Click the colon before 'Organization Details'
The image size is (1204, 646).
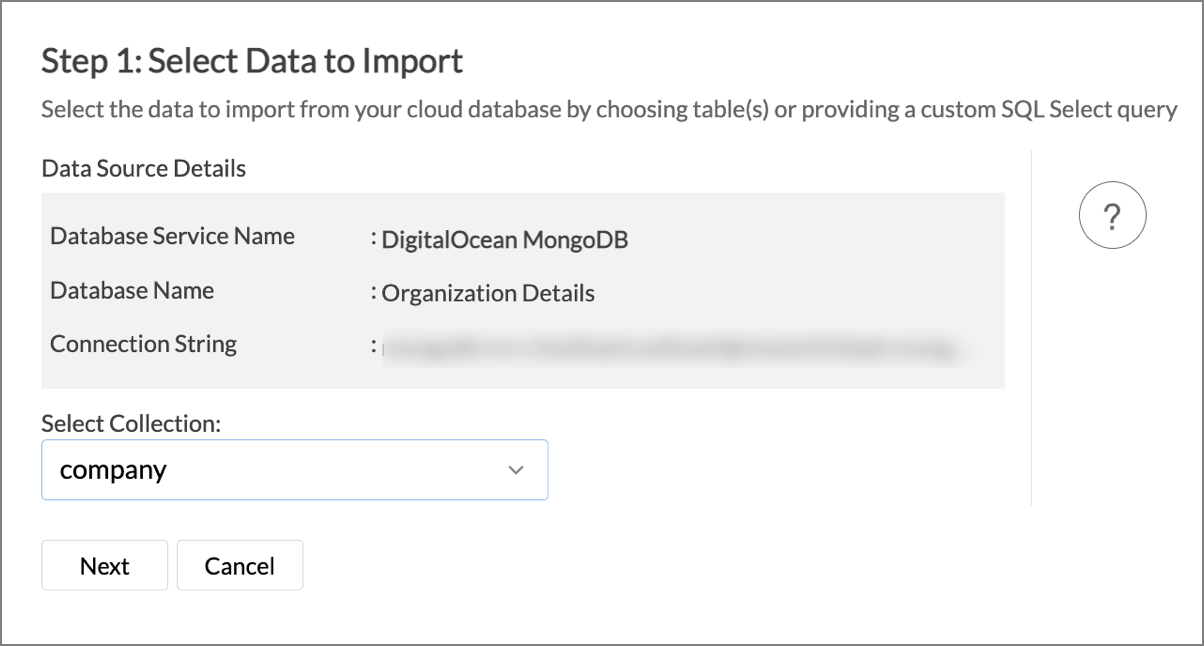click(x=372, y=294)
